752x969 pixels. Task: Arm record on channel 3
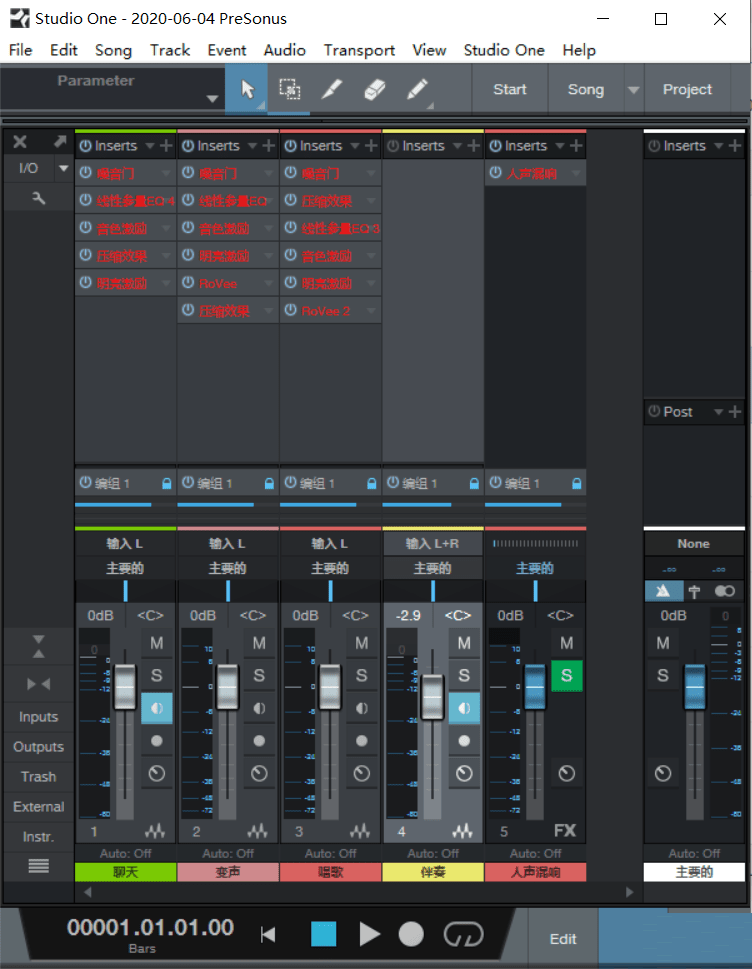click(361, 740)
